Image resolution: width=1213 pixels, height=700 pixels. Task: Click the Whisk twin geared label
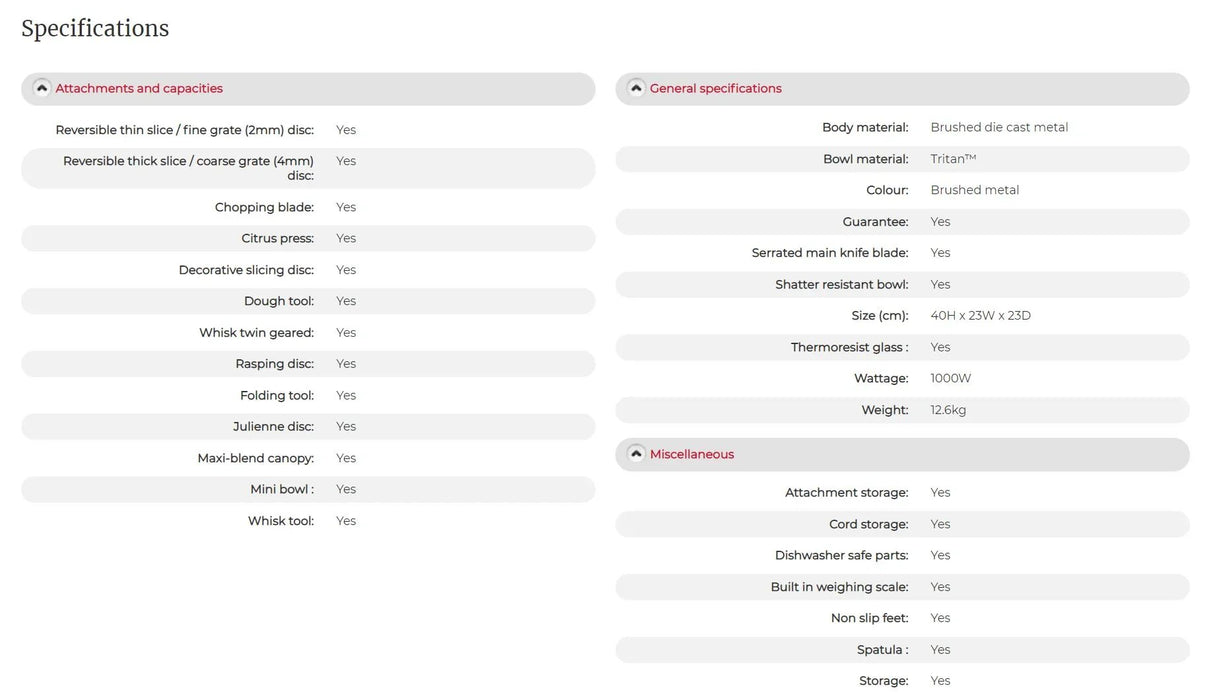(x=256, y=333)
